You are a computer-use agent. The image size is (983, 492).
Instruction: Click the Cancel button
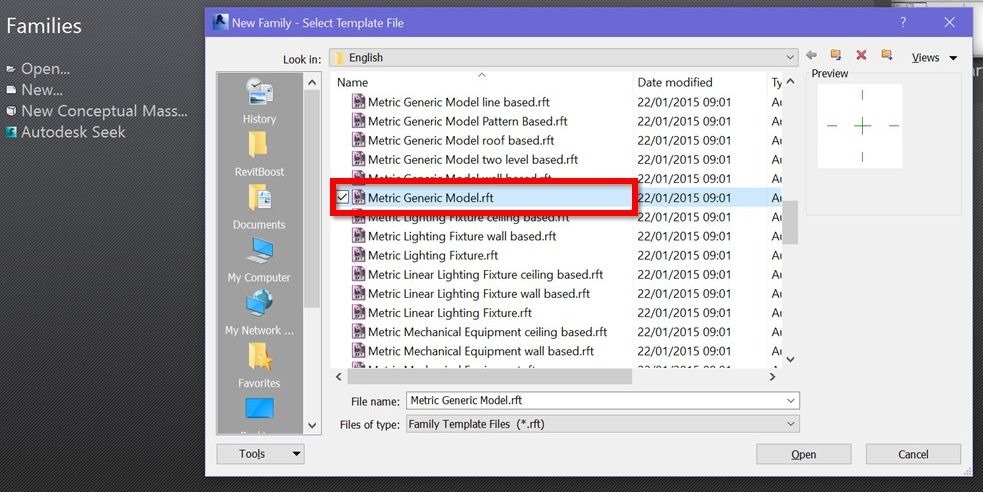tap(913, 454)
